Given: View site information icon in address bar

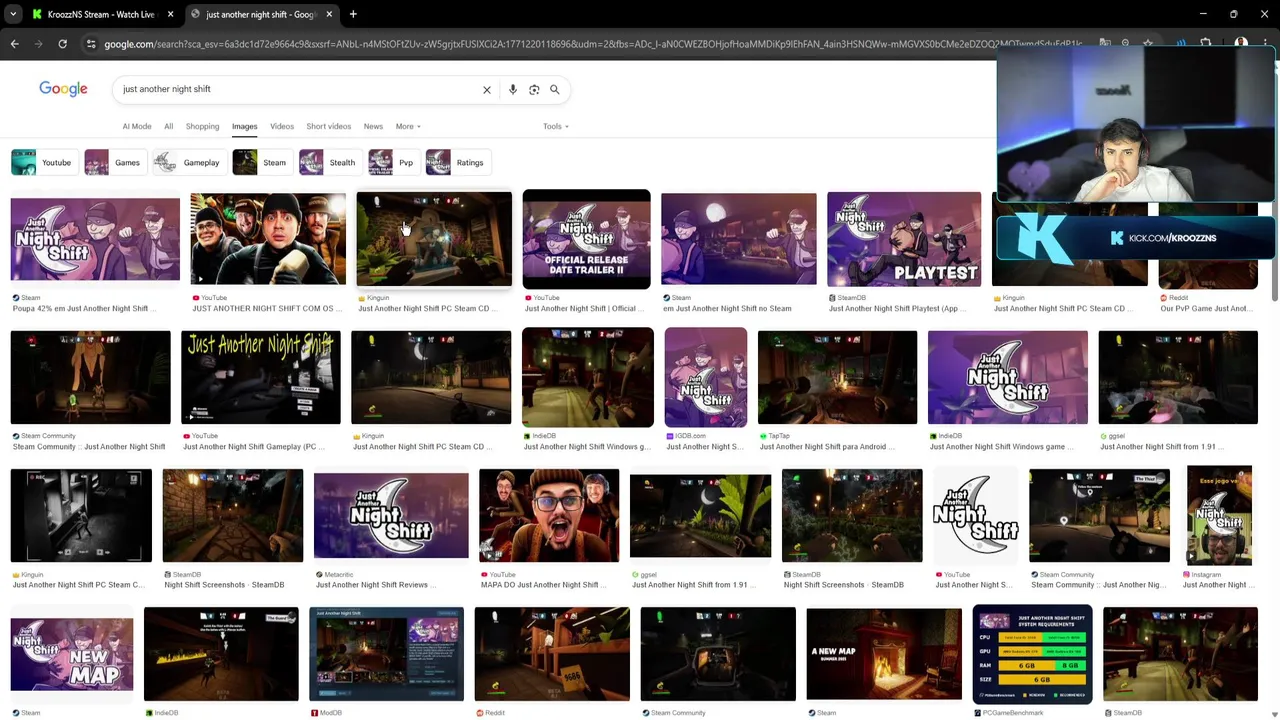Looking at the screenshot, I should [x=91, y=44].
